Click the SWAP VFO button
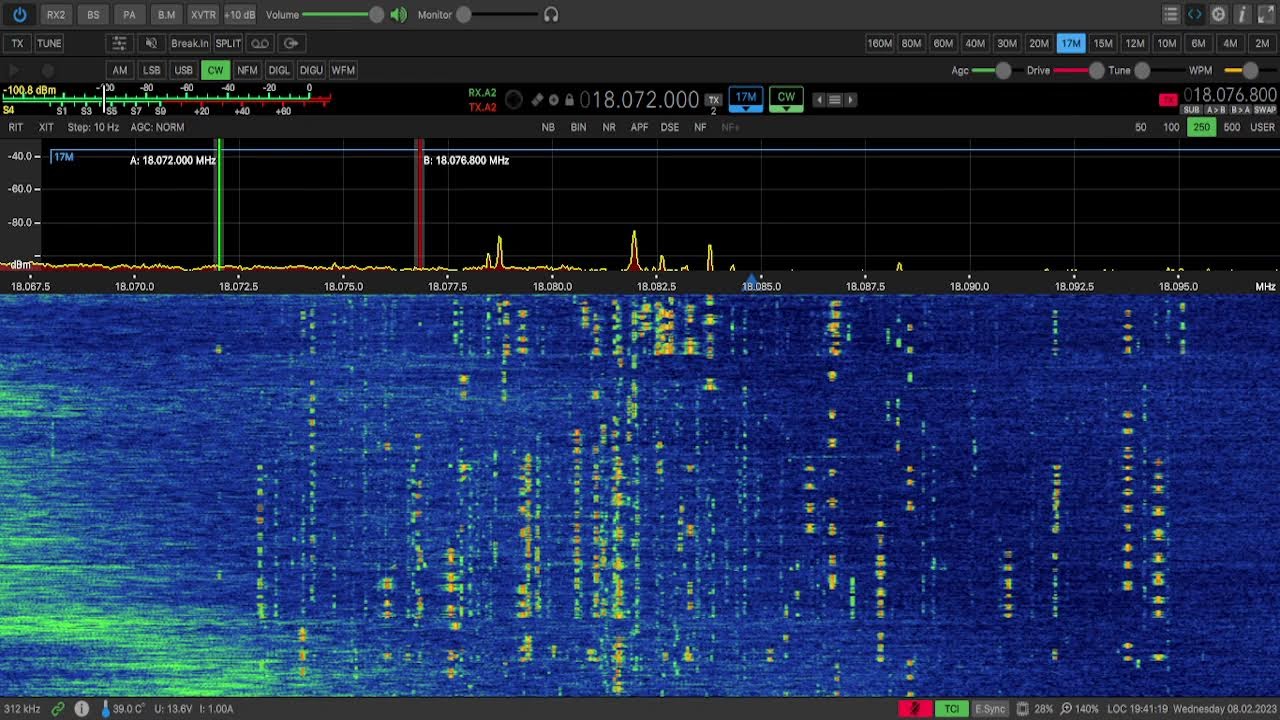Image resolution: width=1280 pixels, height=720 pixels. pyautogui.click(x=1265, y=110)
